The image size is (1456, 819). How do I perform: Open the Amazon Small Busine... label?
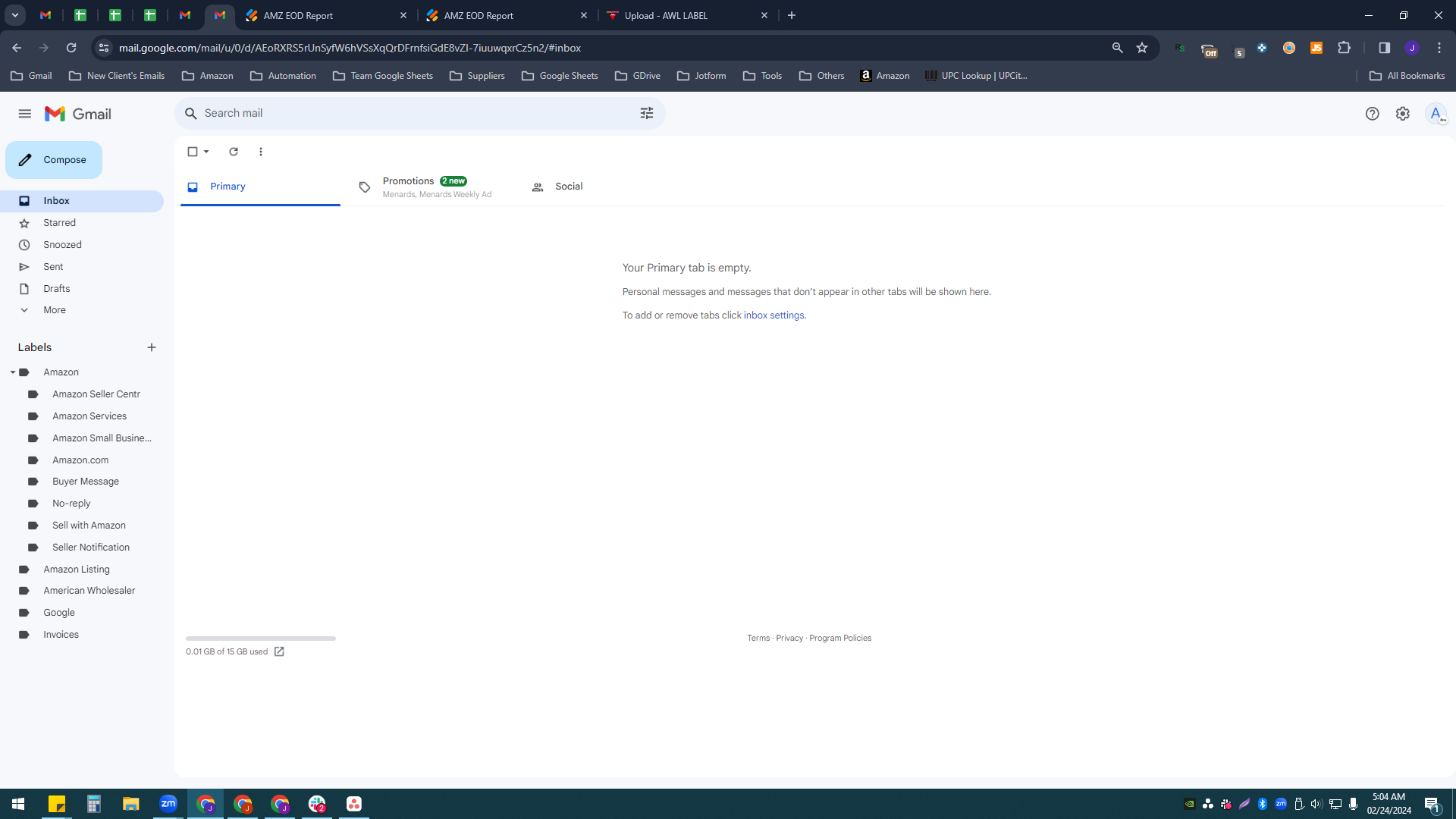tap(102, 438)
